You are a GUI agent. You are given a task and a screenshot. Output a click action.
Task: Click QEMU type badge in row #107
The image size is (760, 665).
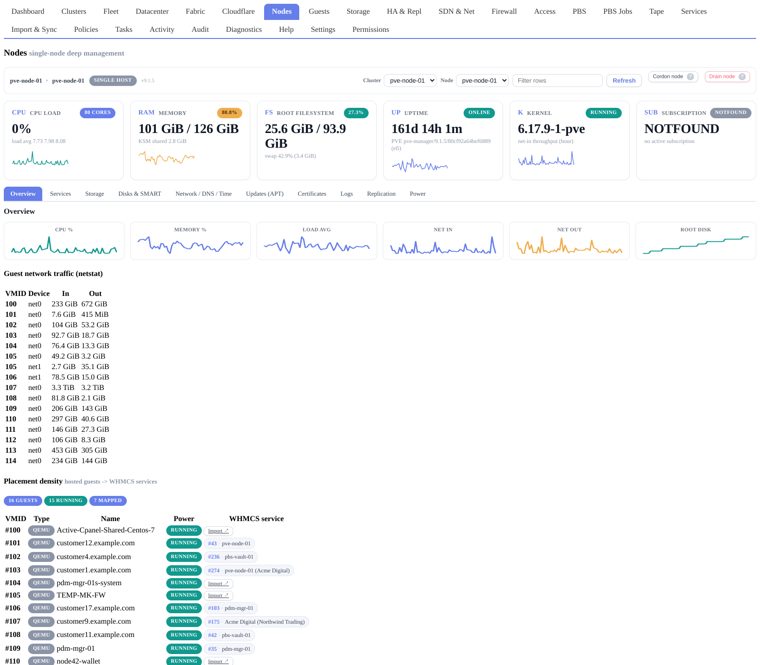point(41,622)
